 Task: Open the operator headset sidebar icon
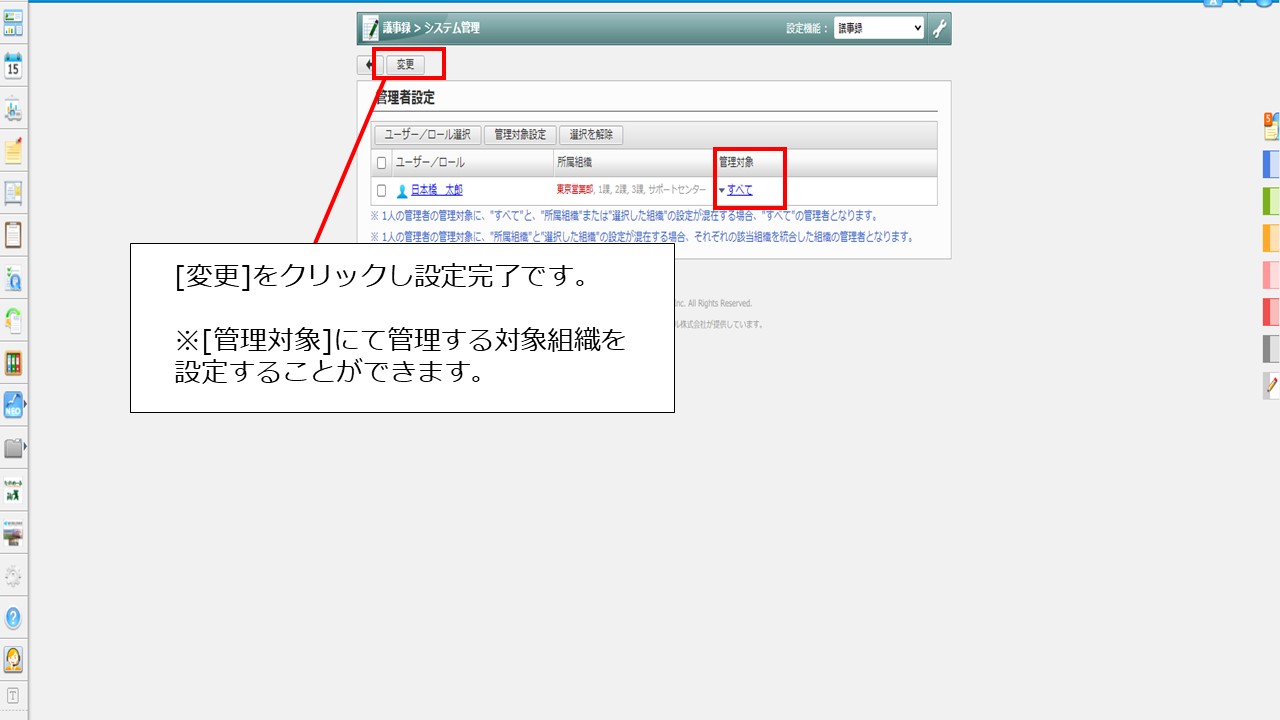point(13,660)
